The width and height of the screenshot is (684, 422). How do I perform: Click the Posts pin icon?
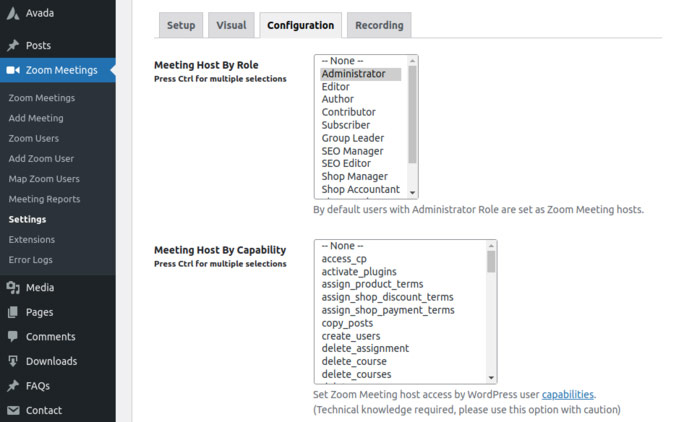13,45
